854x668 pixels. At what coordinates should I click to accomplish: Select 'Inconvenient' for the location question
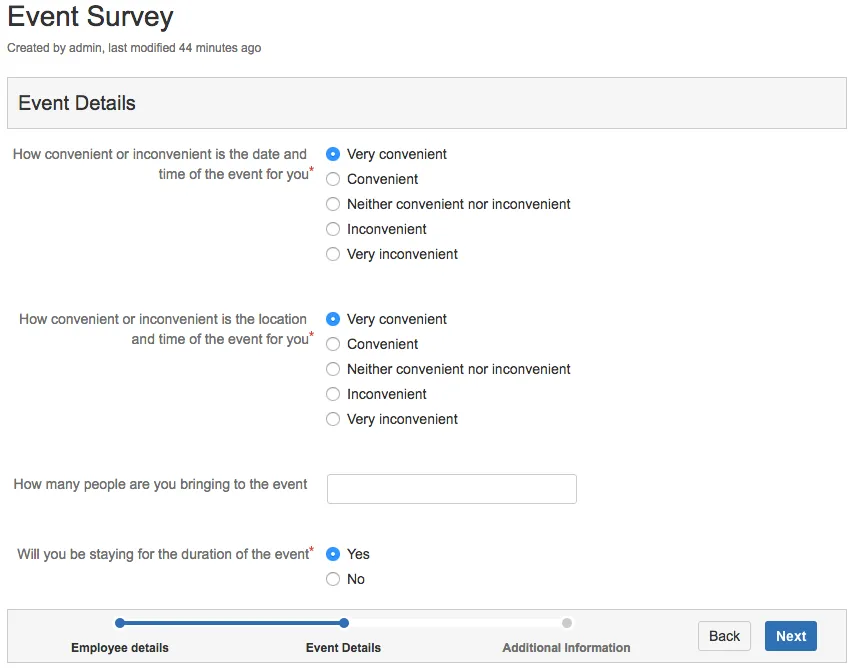(x=333, y=394)
